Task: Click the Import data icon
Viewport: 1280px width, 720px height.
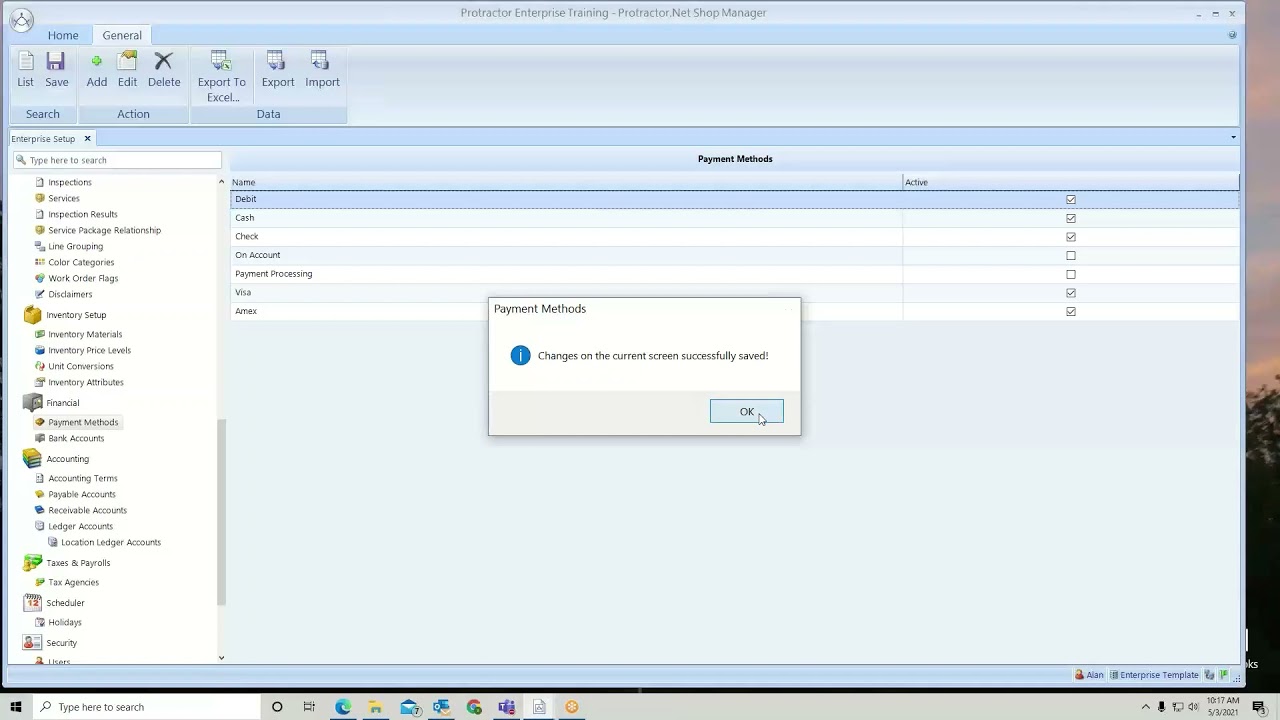Action: coord(322,70)
